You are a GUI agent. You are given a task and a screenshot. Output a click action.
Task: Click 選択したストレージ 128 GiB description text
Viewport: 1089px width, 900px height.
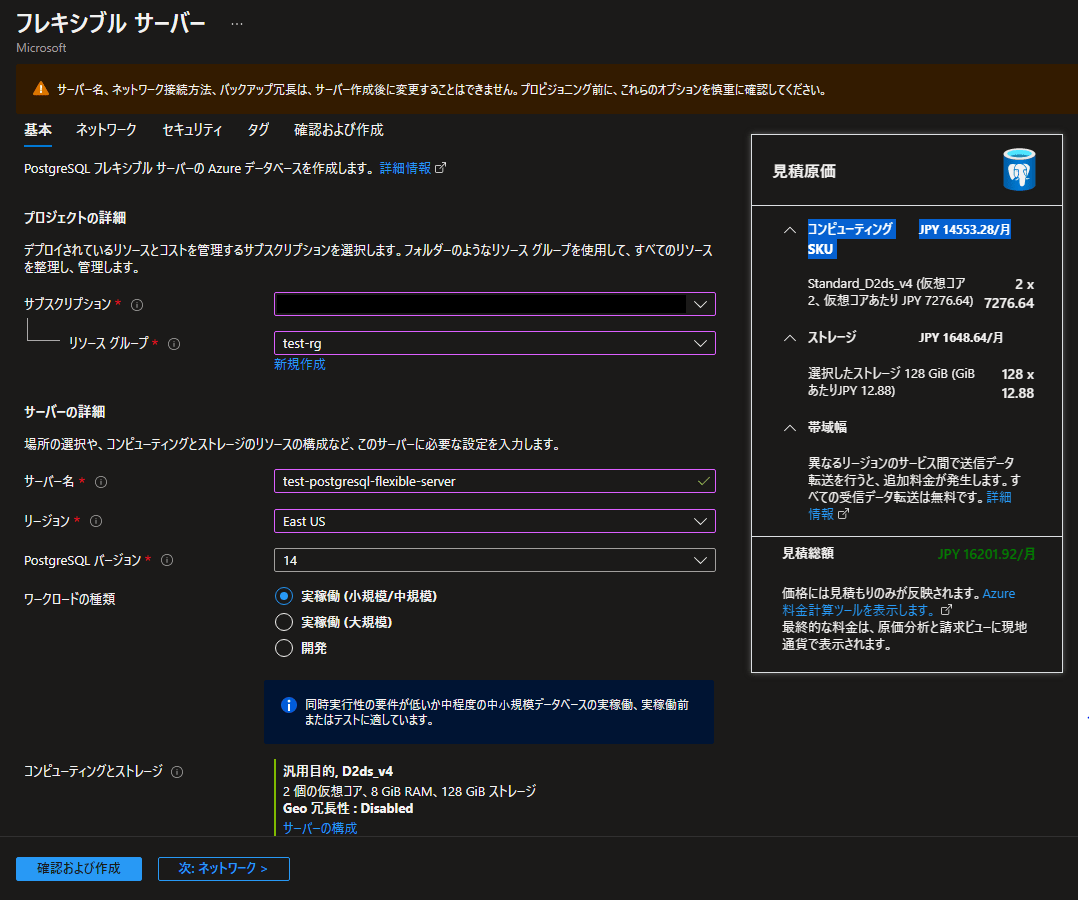click(x=891, y=382)
